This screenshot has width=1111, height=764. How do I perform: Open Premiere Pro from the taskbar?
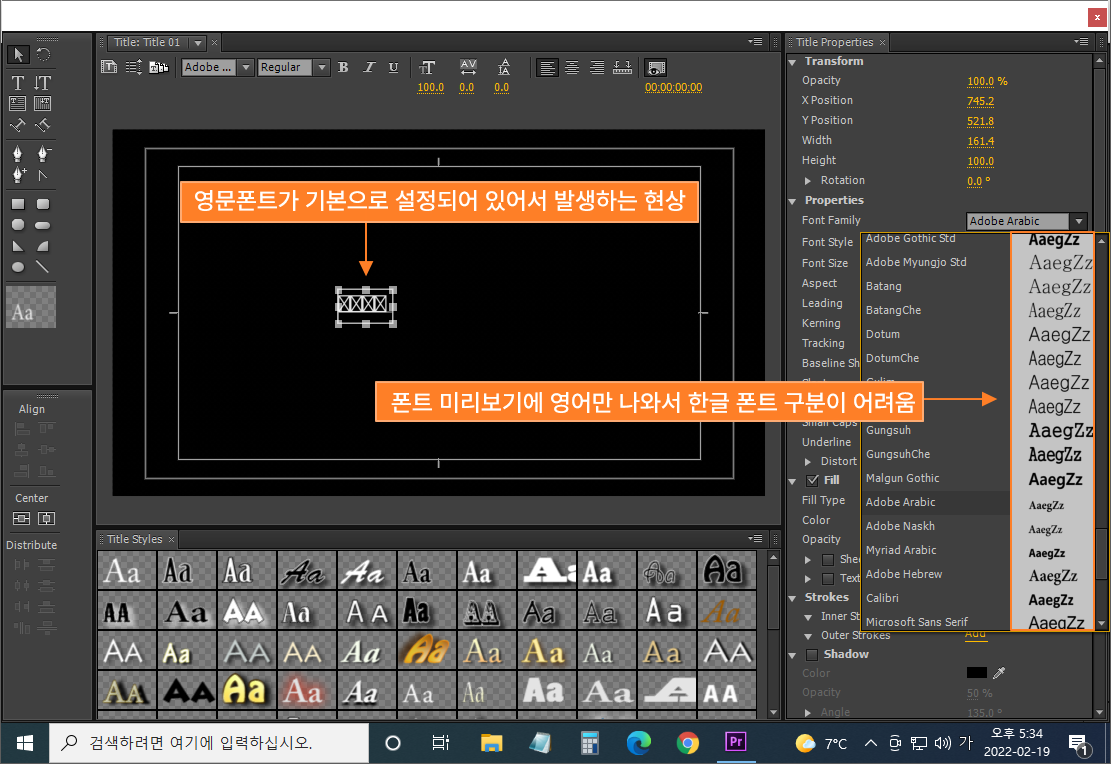pos(735,742)
